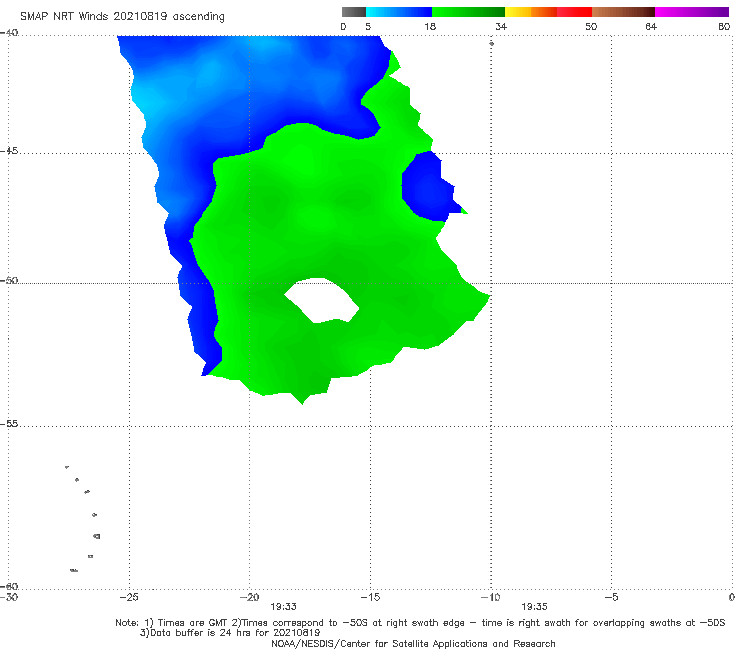This screenshot has width=740, height=650.
Task: Pick the yellow-orange segment of the color bar
Action: click(531, 12)
